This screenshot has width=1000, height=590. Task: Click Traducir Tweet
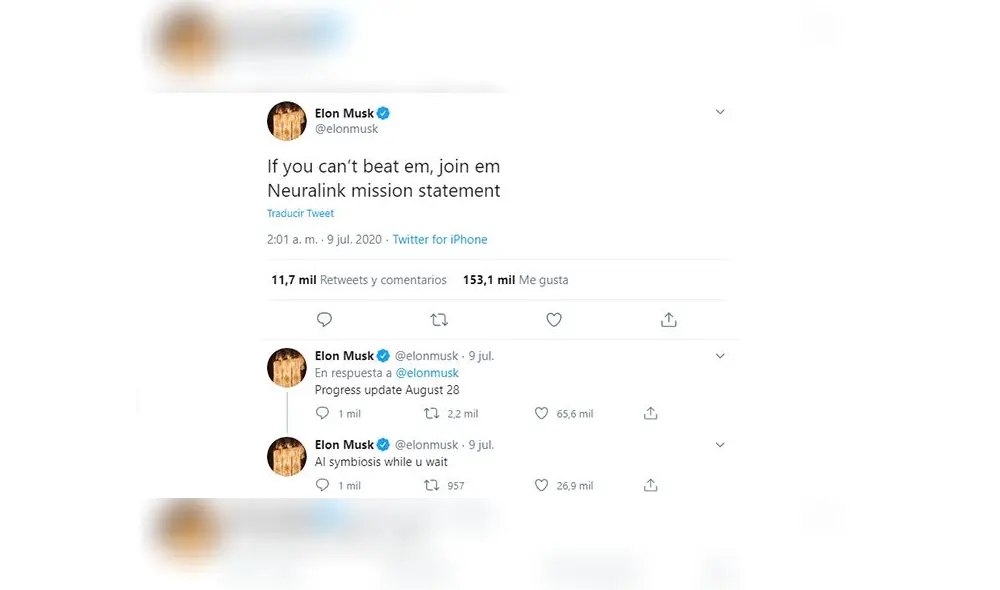pos(300,213)
